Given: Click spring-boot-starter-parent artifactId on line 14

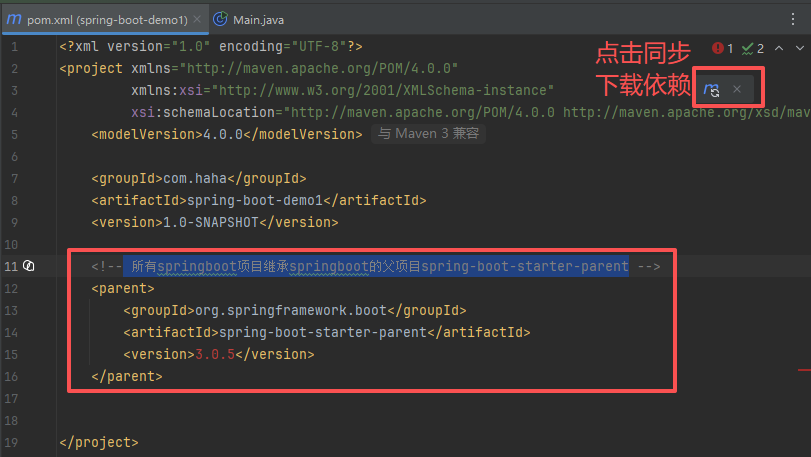Looking at the screenshot, I should (x=323, y=332).
